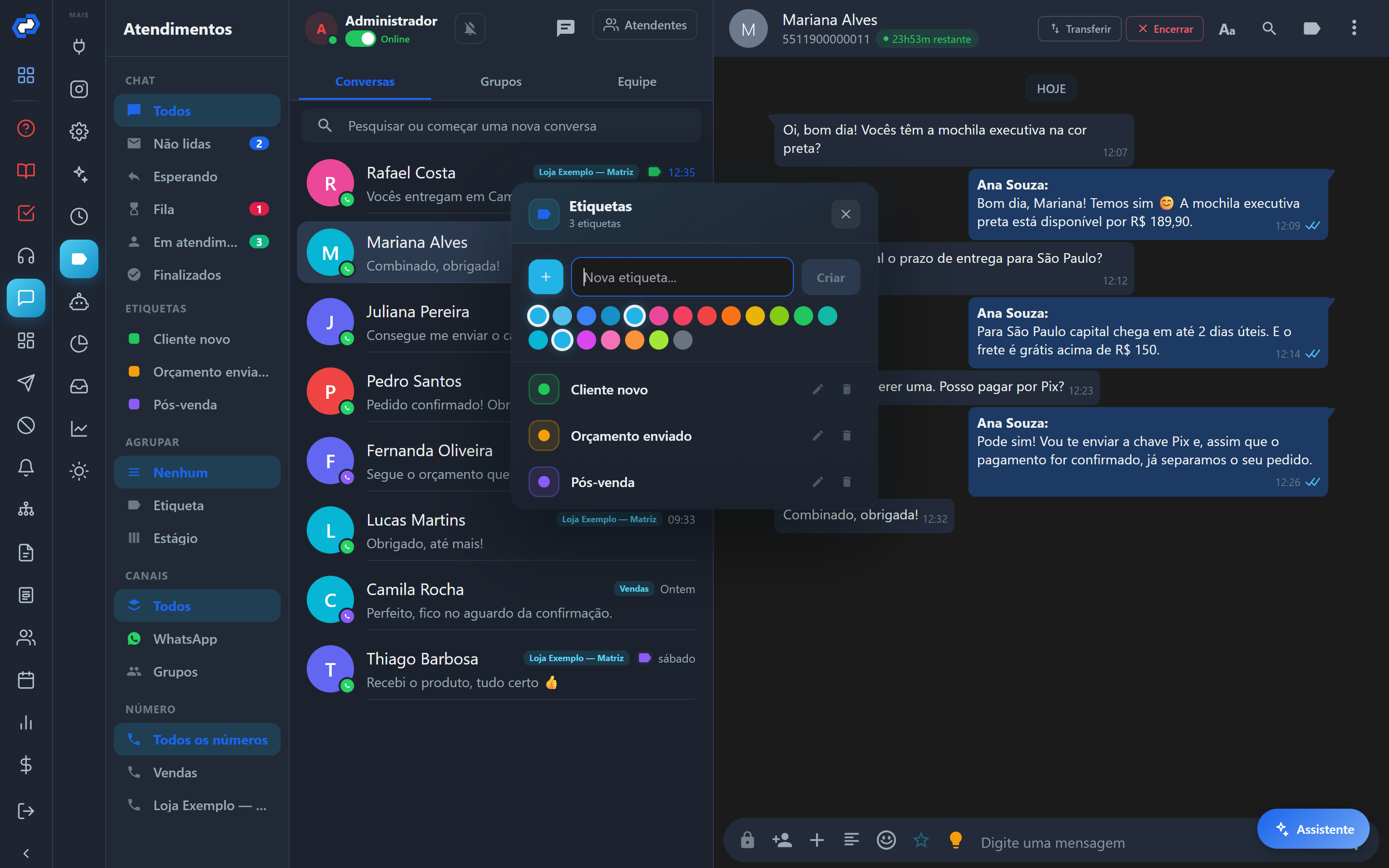Delete the Orçamento enviado tag
1389x868 pixels.
point(846,436)
